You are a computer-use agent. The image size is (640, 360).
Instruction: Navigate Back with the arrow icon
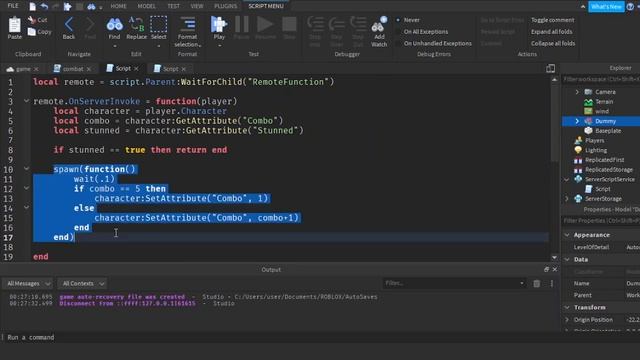tap(69, 24)
